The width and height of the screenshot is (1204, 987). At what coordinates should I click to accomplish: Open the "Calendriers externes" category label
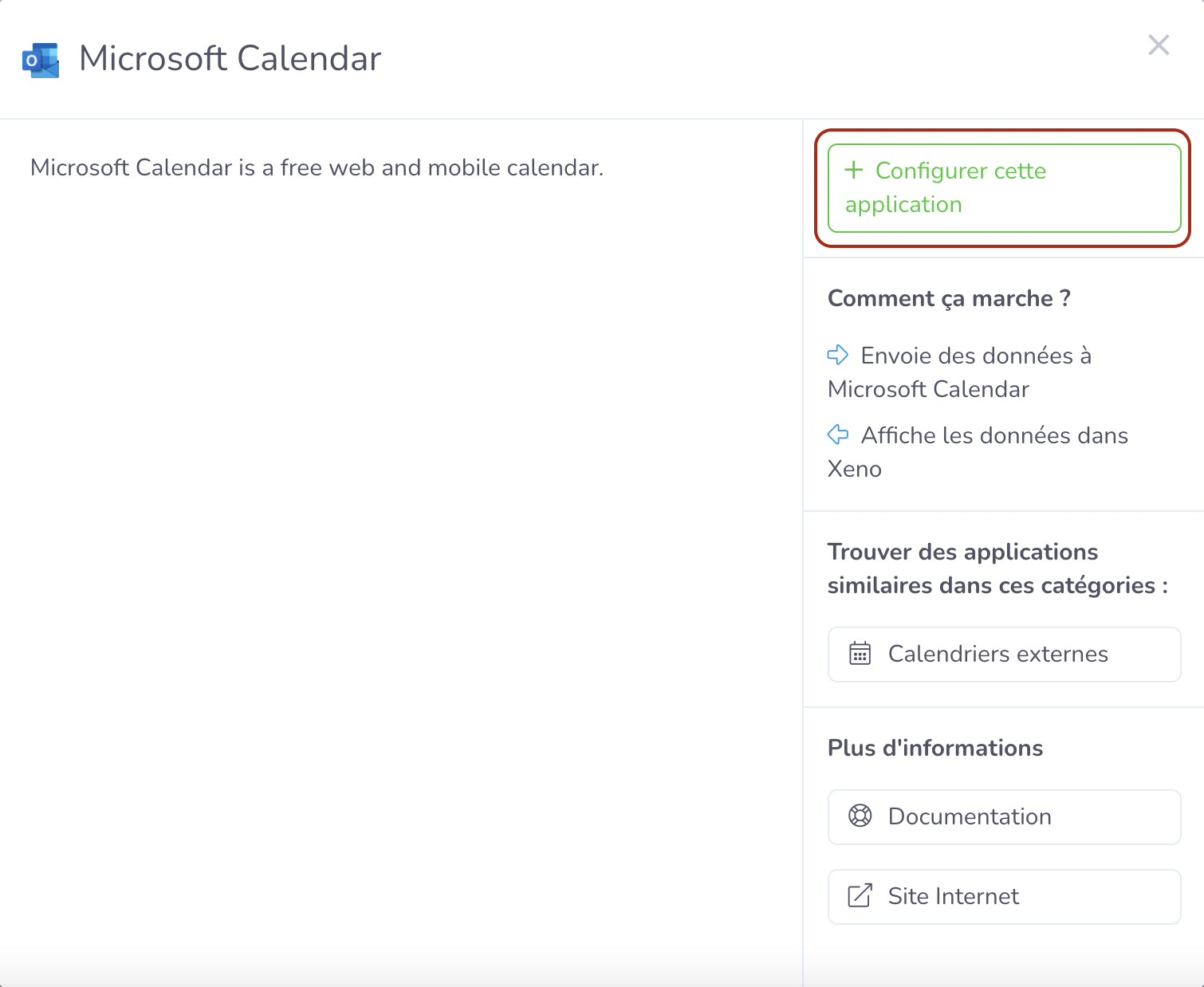pos(997,654)
